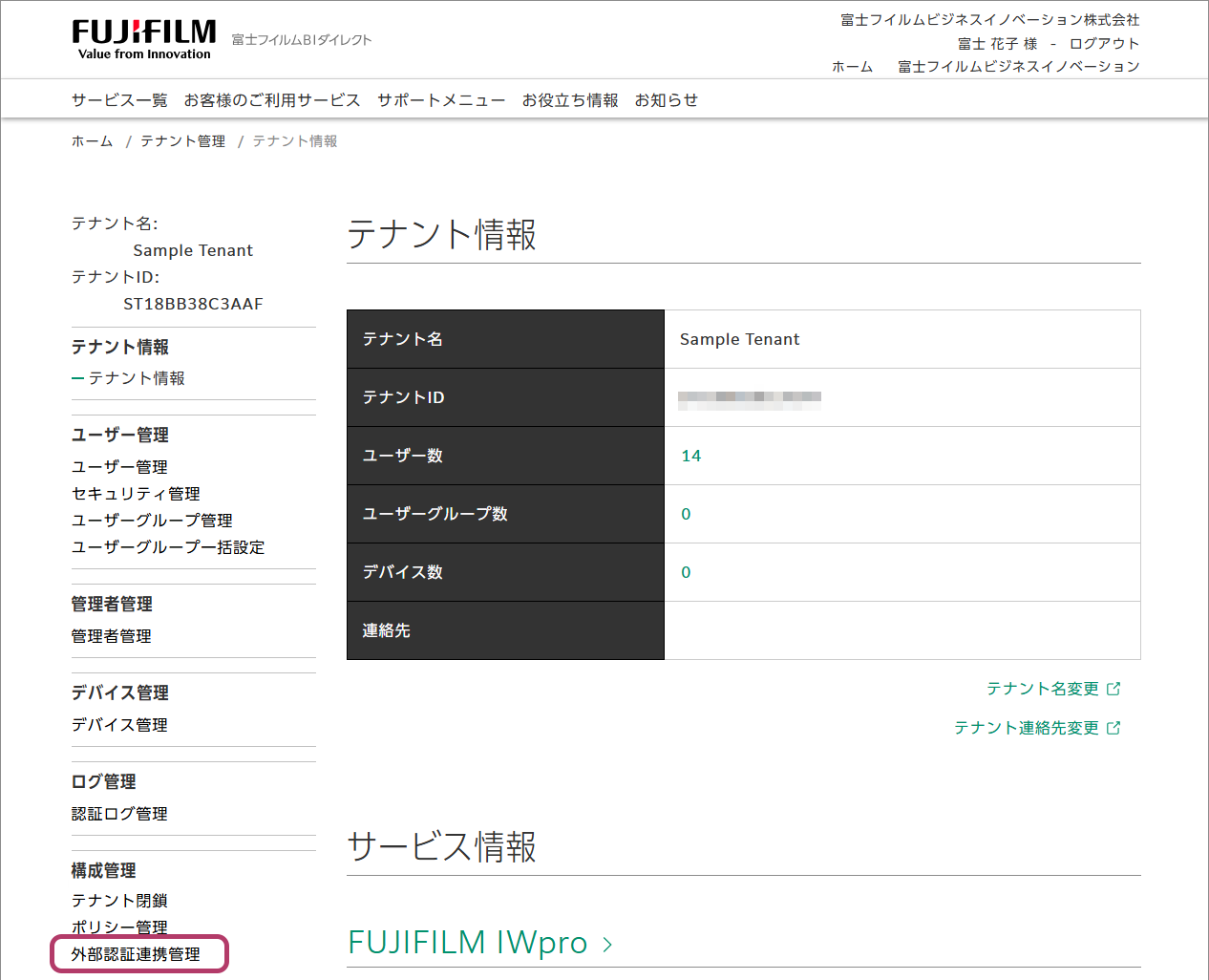Click the FUJIFILM logo
Screen dimensions: 1209x980
tap(144, 40)
